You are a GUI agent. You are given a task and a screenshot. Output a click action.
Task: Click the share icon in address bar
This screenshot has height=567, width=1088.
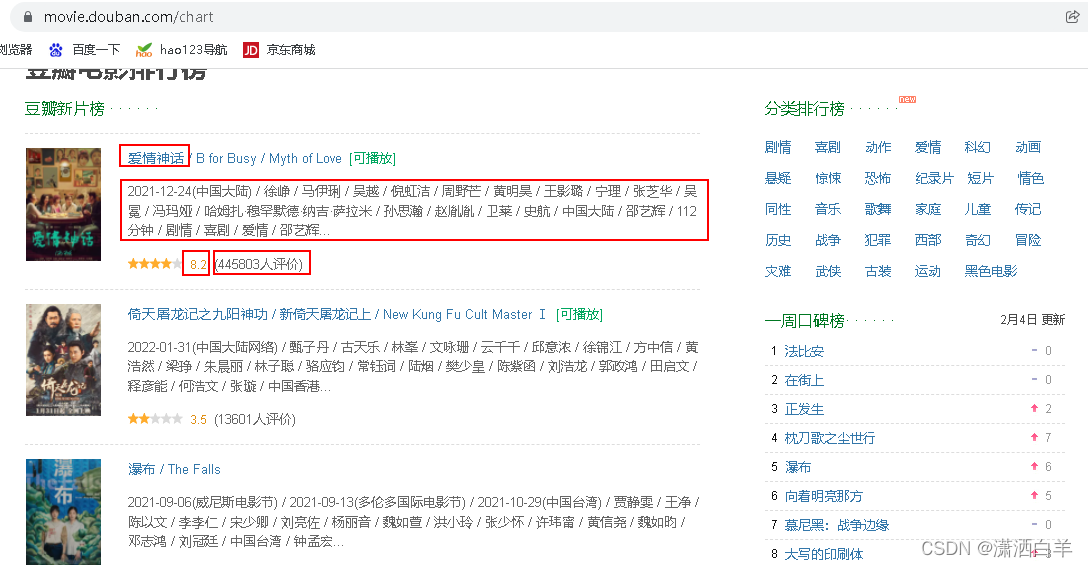[x=1072, y=17]
